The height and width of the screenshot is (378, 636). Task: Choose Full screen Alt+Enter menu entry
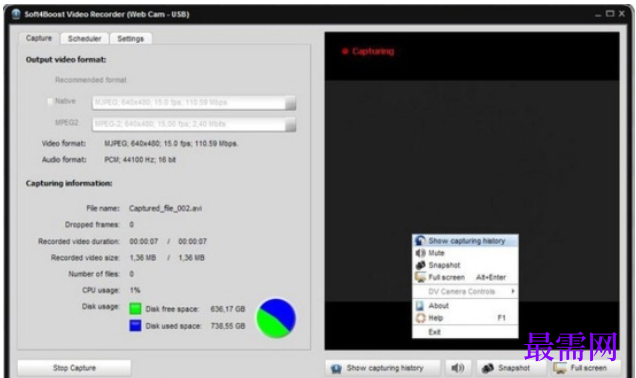465,277
